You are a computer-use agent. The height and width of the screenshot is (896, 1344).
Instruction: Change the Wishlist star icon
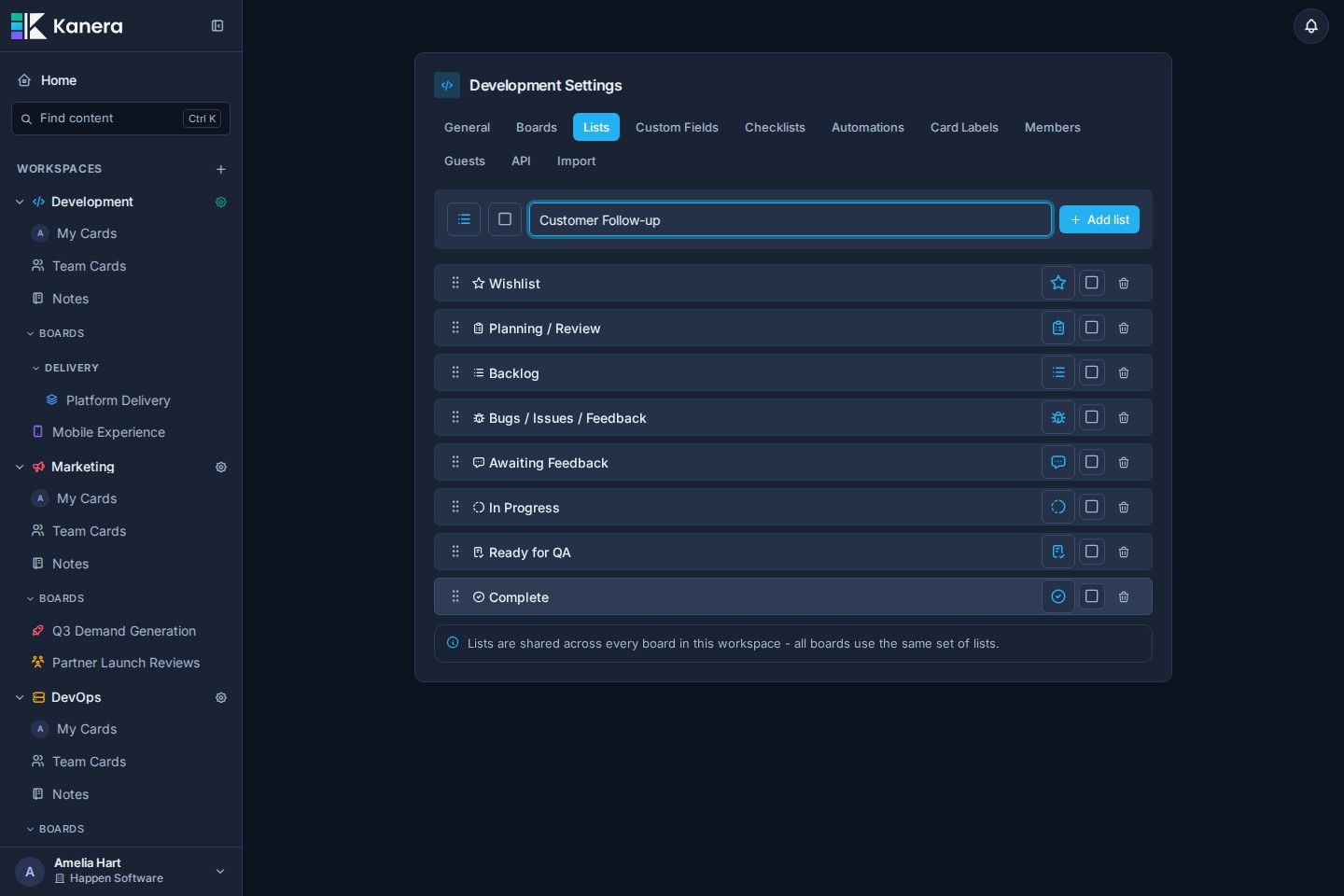click(x=1058, y=283)
